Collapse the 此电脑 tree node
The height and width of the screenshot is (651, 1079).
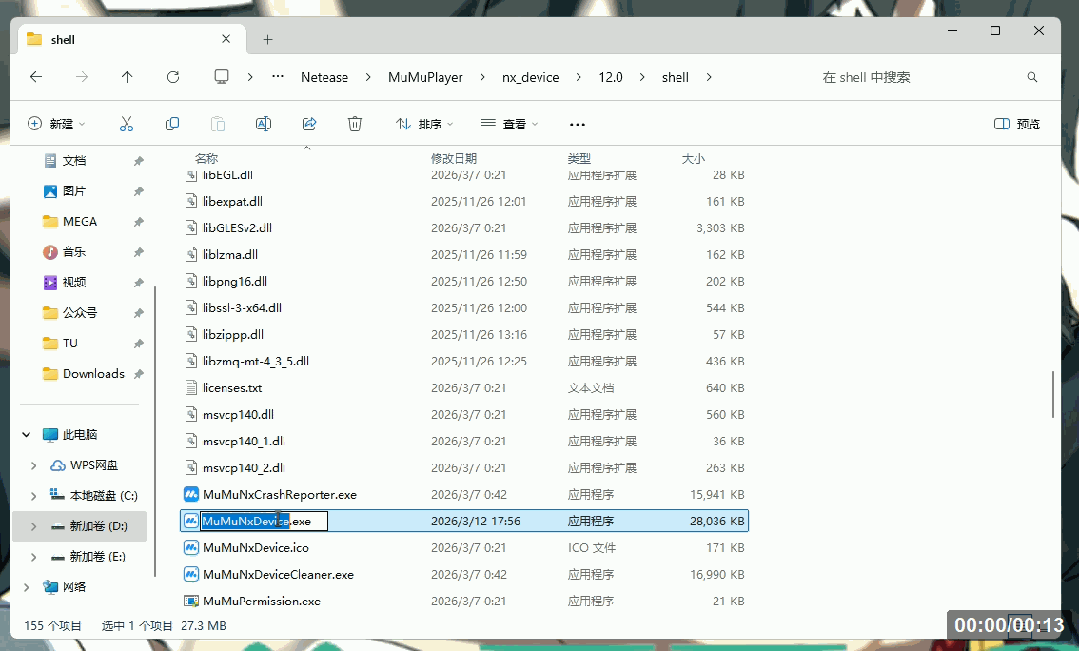pyautogui.click(x=26, y=435)
